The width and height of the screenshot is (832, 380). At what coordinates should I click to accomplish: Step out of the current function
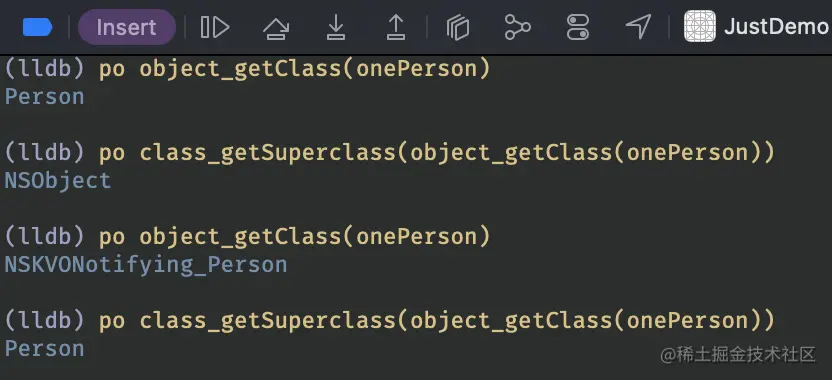[x=396, y=27]
